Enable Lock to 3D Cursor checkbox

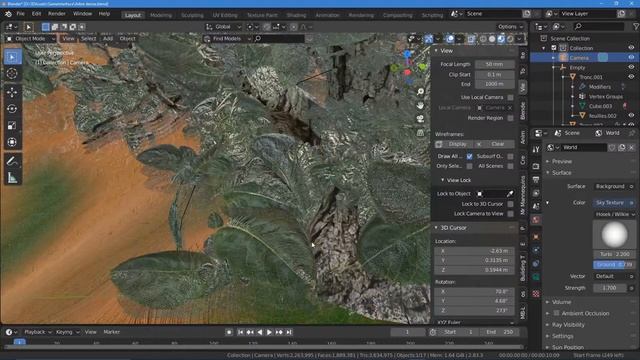510,204
